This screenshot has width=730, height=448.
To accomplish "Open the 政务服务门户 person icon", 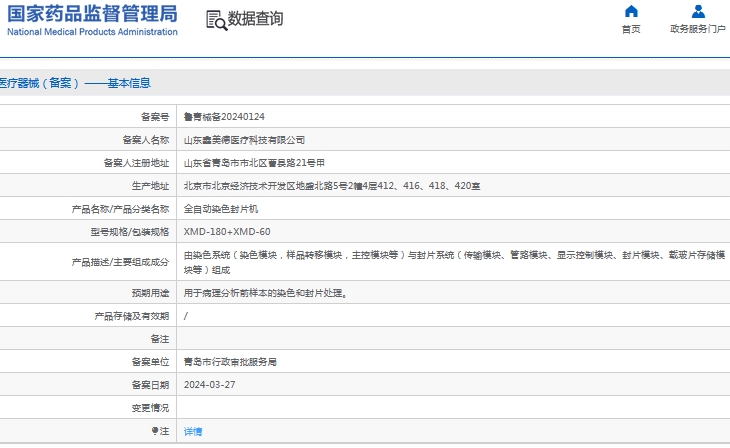I will 698,11.
